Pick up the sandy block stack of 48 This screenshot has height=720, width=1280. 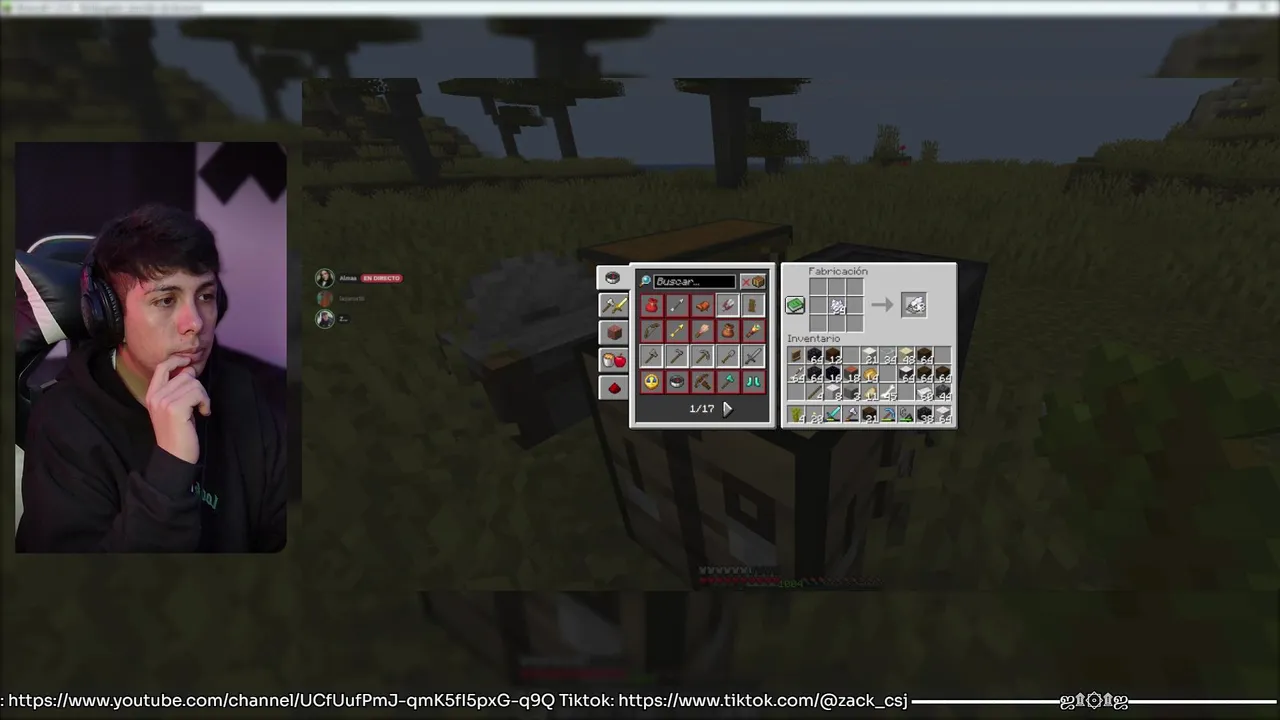906,355
